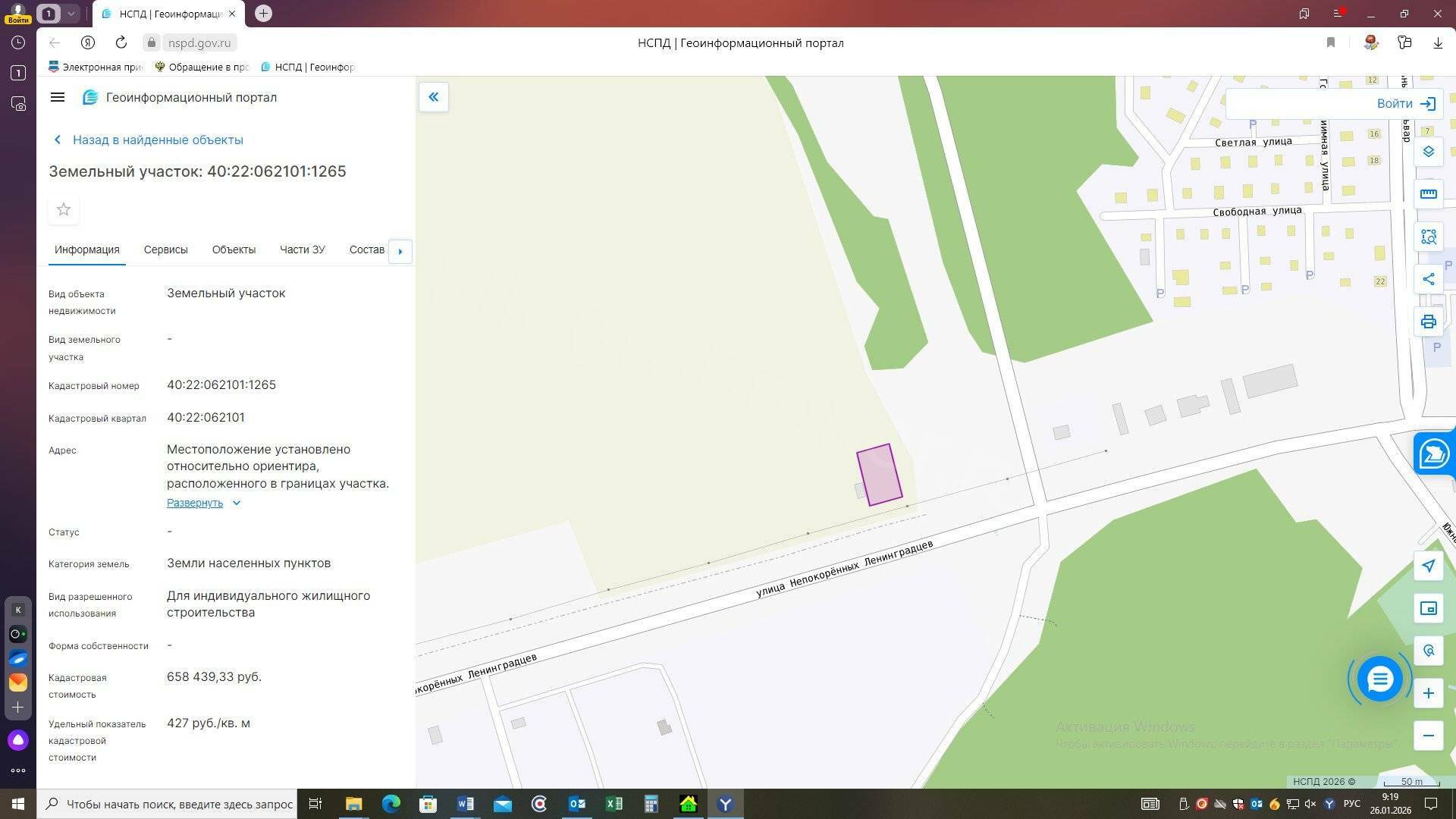Zoom in with the plus button
1456x819 pixels.
pos(1428,693)
